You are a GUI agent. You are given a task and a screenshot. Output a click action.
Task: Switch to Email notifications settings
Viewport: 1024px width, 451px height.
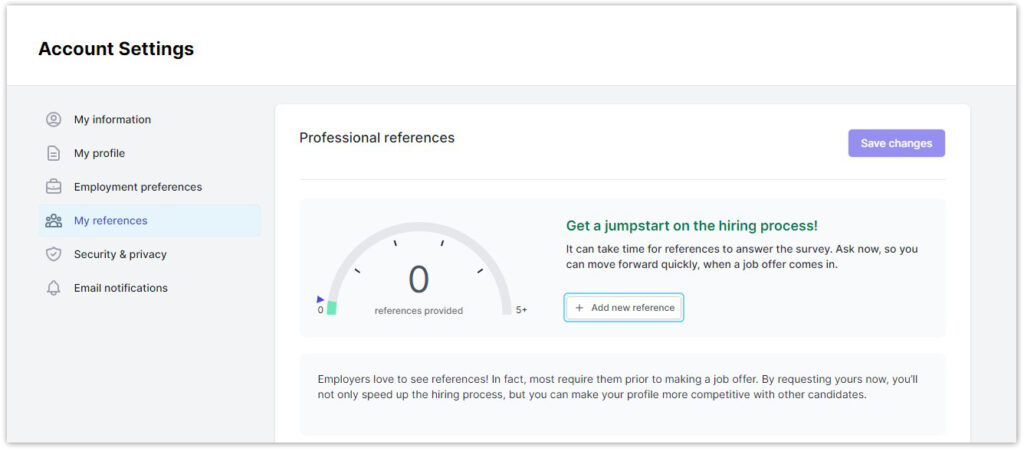120,288
